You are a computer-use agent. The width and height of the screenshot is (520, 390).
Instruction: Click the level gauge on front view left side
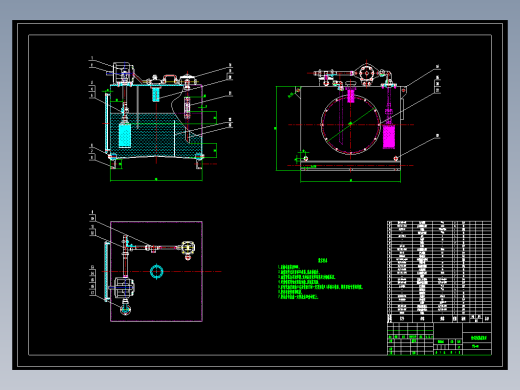(x=107, y=123)
